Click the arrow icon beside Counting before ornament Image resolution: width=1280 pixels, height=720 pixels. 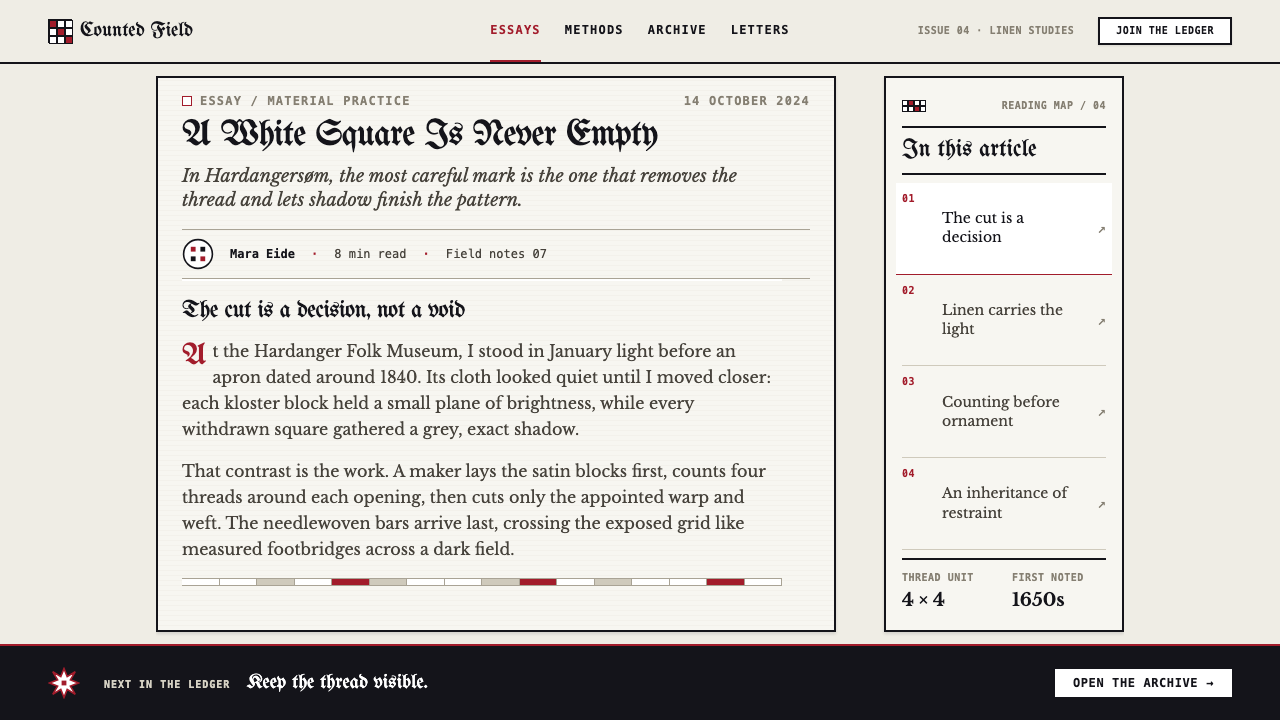(1101, 412)
